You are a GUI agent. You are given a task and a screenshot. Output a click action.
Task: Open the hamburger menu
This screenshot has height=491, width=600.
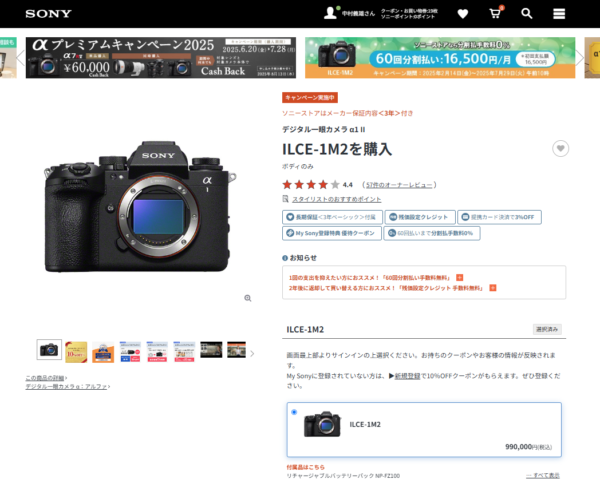click(559, 14)
